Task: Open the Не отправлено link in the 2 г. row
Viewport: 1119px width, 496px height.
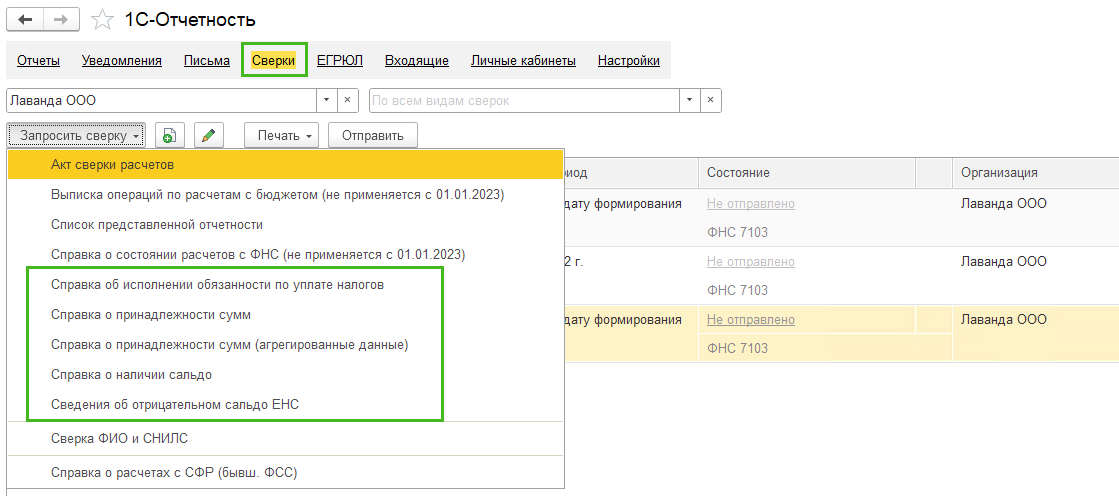Action: [x=751, y=262]
